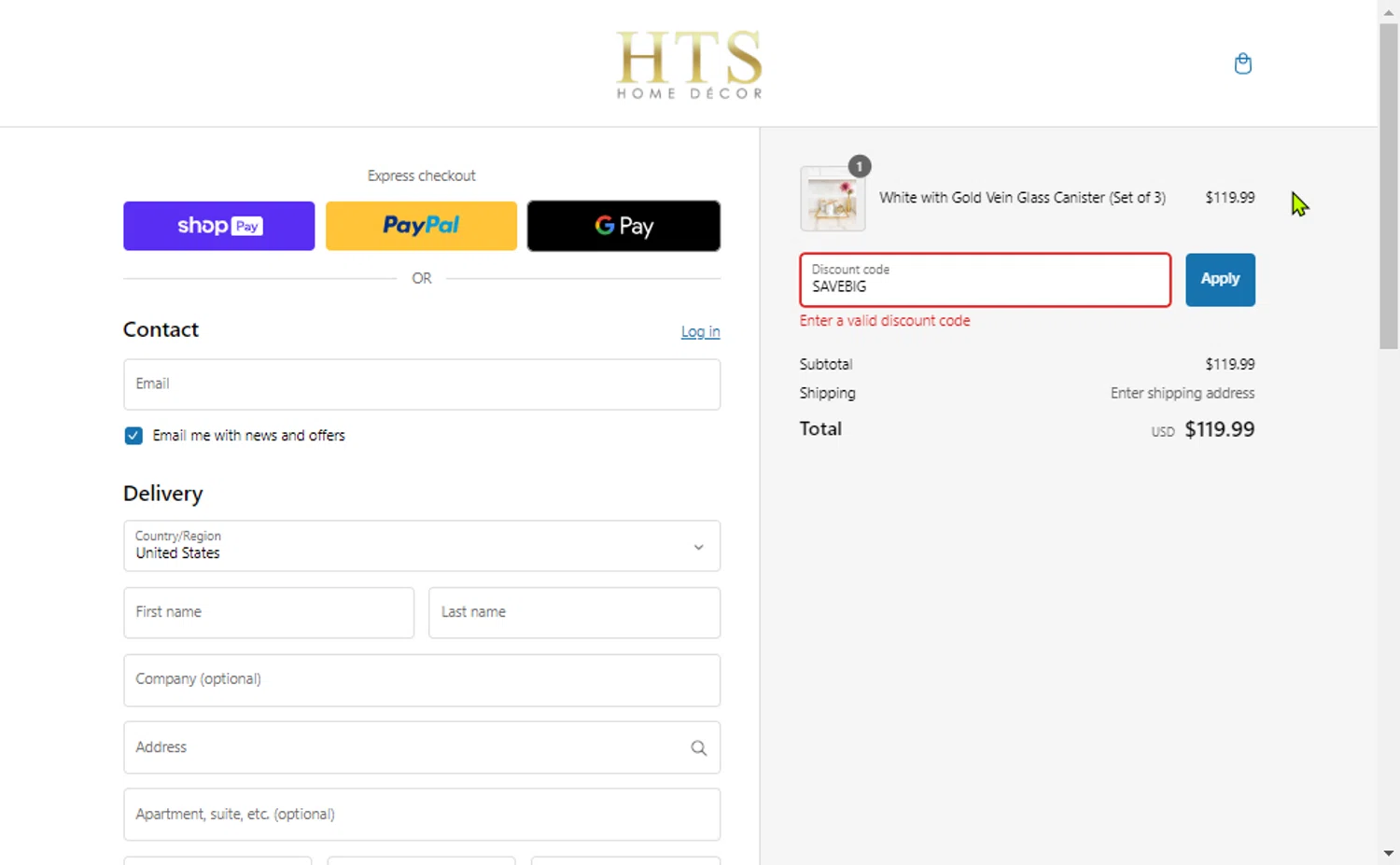Click the Address input field
Screen dimensions: 1400x865
[422, 747]
